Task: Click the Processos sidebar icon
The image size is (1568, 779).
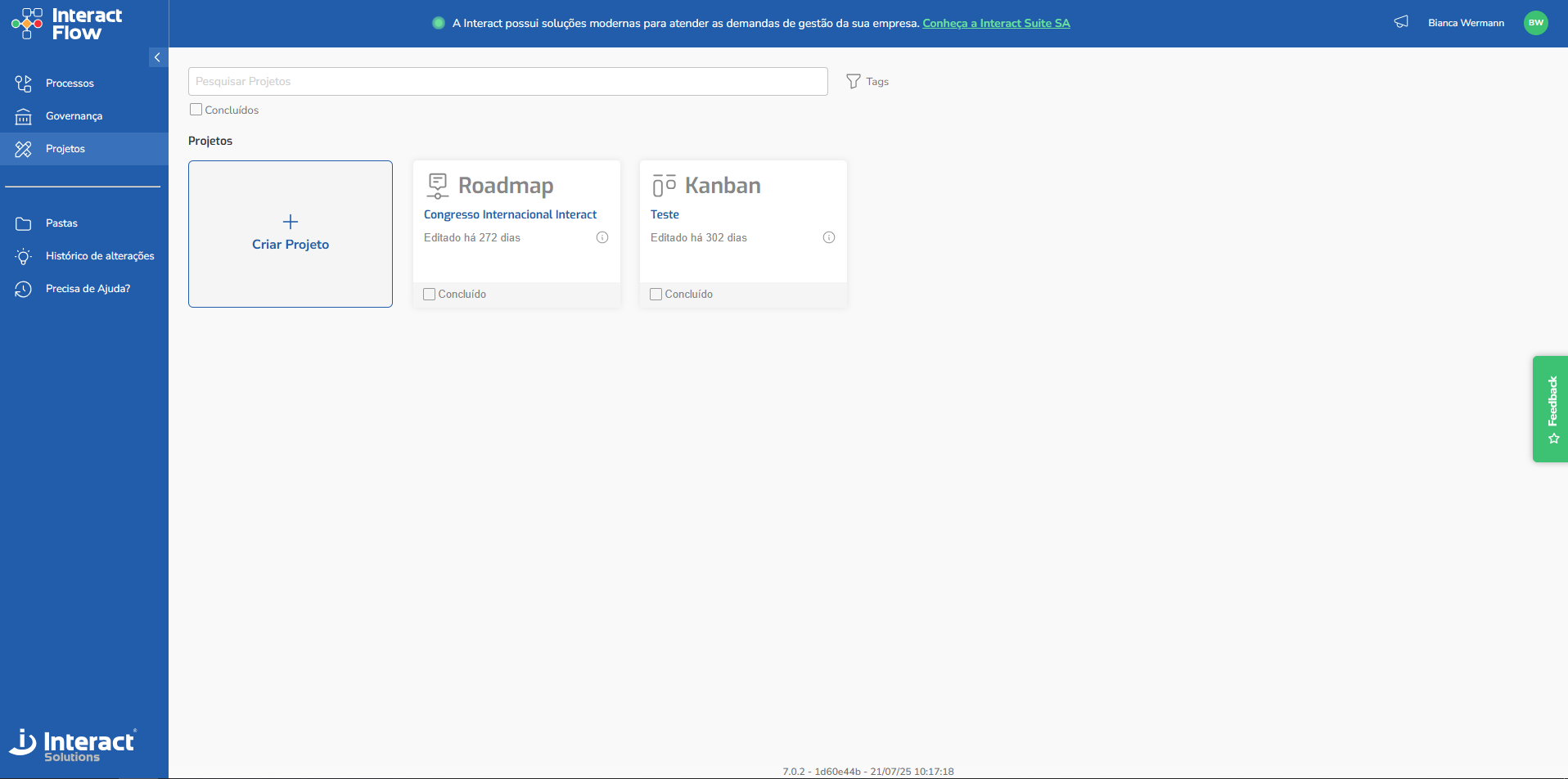Action: pyautogui.click(x=24, y=83)
